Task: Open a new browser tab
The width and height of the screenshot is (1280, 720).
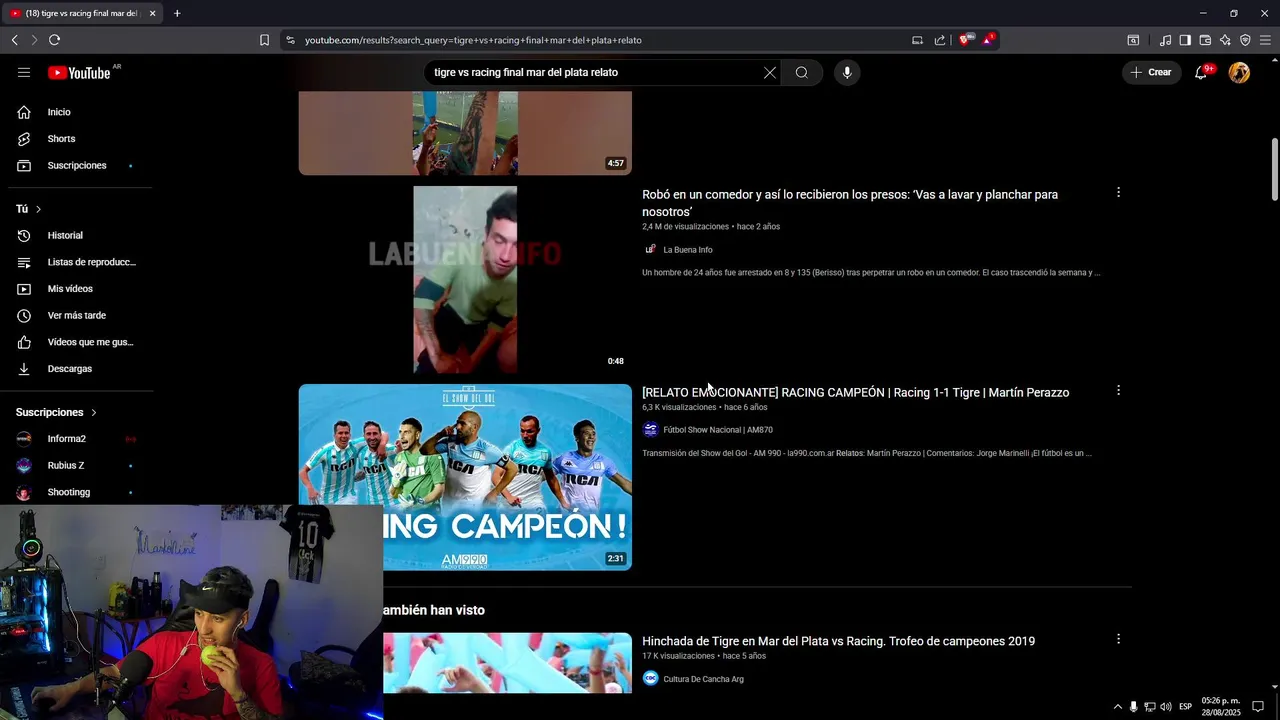Action: 177,13
